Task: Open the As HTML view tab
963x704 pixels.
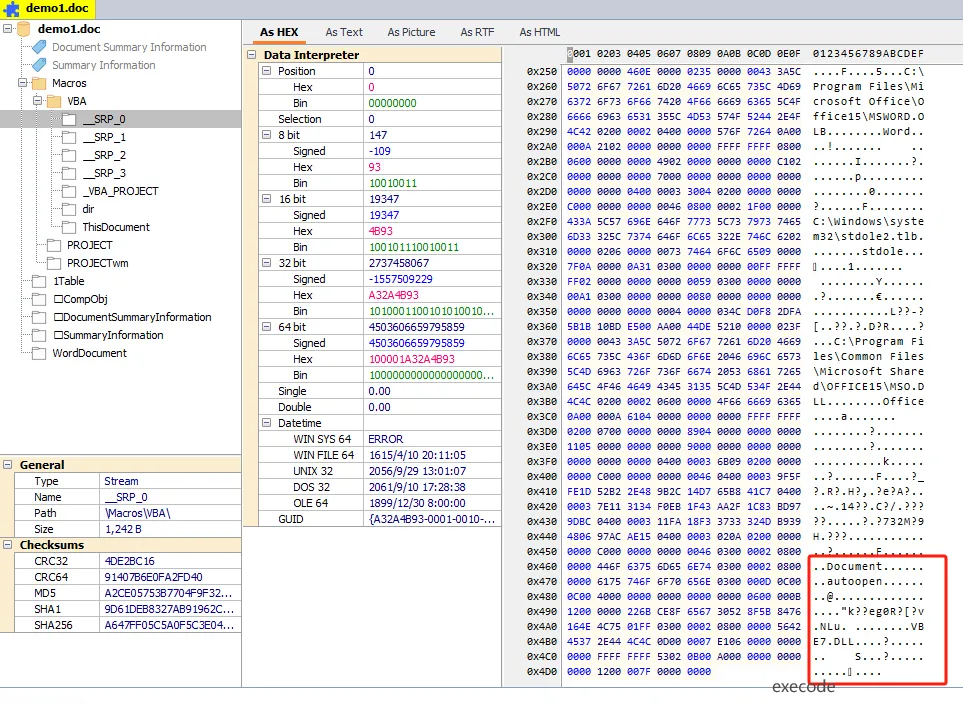Action: pyautogui.click(x=539, y=32)
